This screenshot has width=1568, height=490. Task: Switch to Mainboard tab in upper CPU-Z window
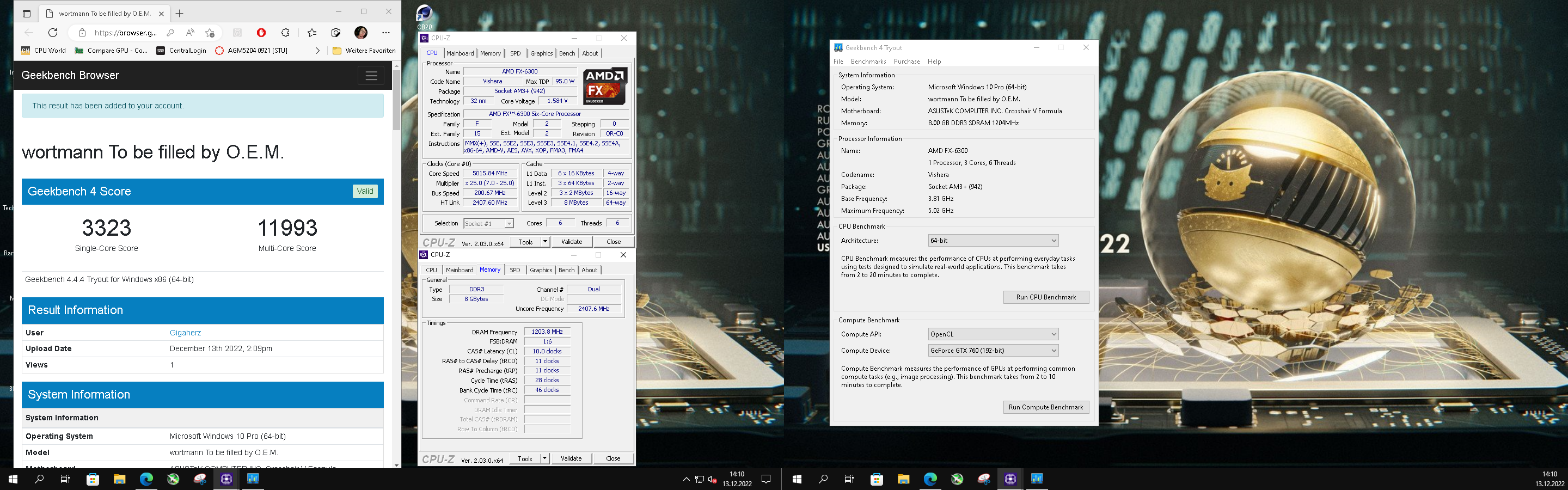[x=460, y=53]
